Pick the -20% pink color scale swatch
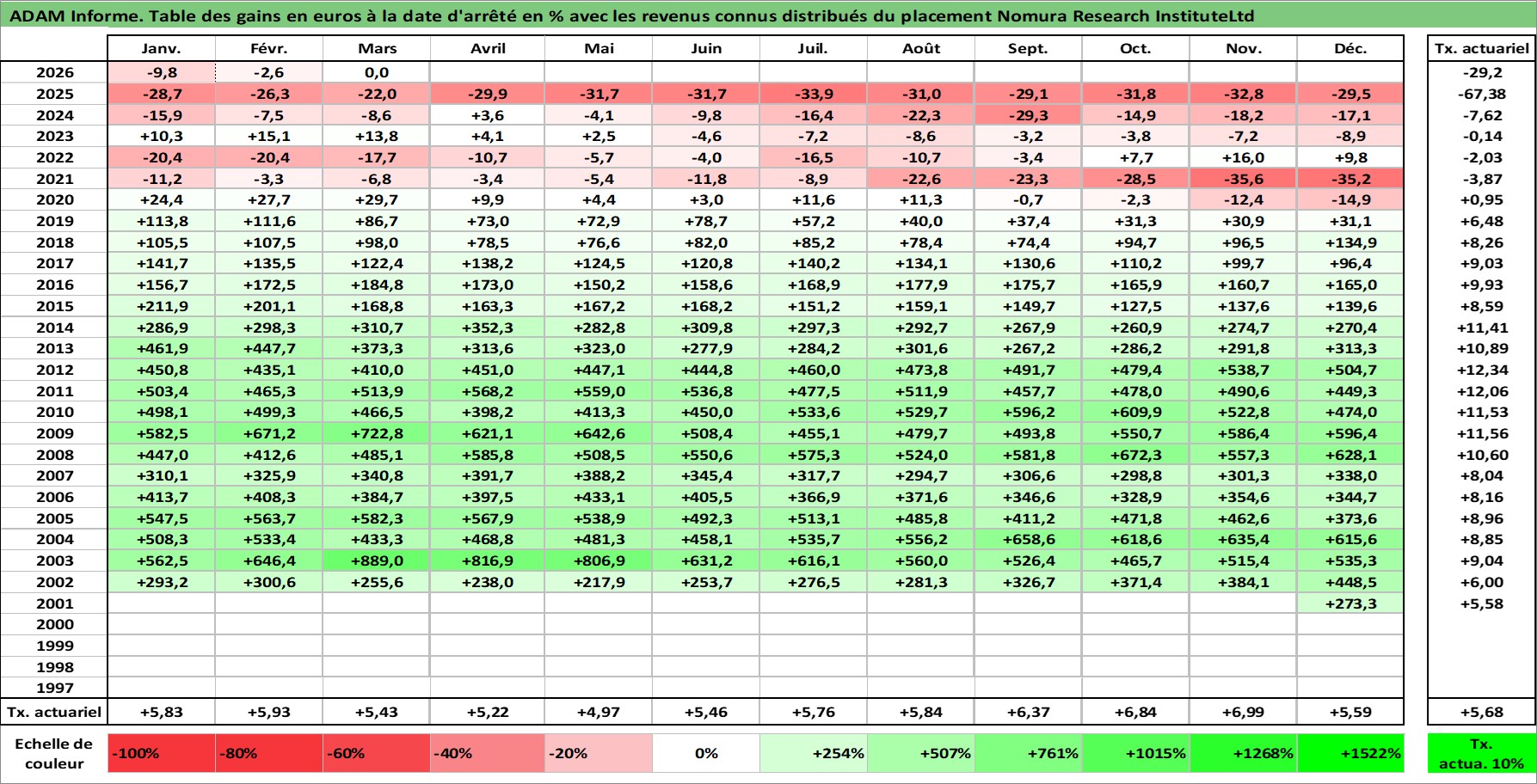 599,753
